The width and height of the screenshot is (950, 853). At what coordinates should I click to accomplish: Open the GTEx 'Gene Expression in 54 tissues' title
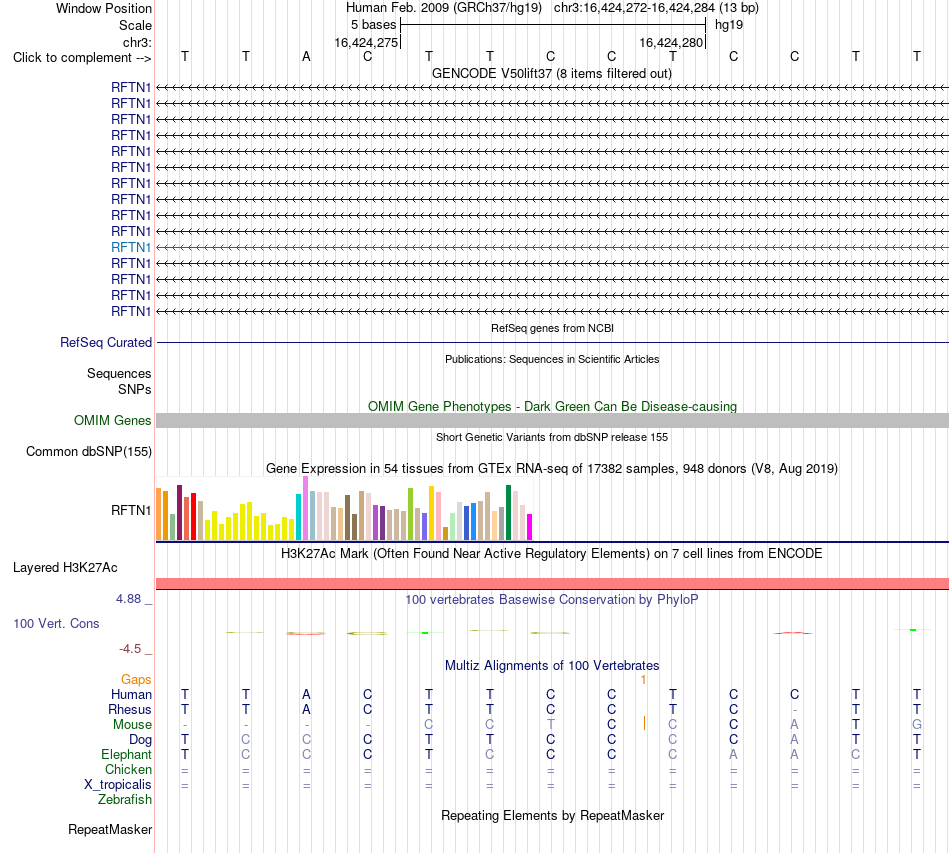(x=552, y=468)
